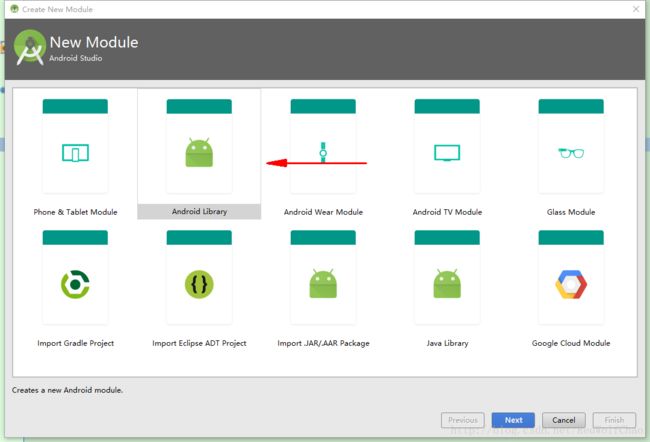Click the Next button
The width and height of the screenshot is (650, 442).
(x=513, y=420)
